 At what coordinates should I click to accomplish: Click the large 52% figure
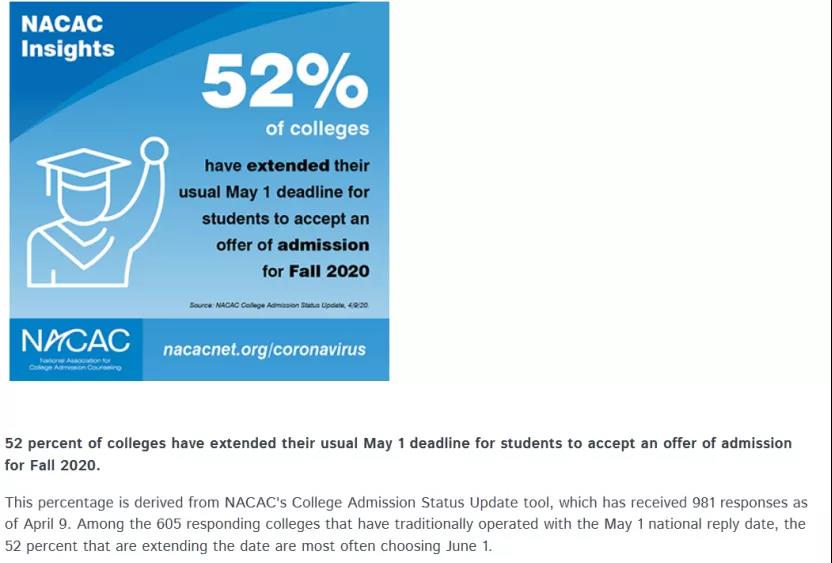[x=284, y=81]
